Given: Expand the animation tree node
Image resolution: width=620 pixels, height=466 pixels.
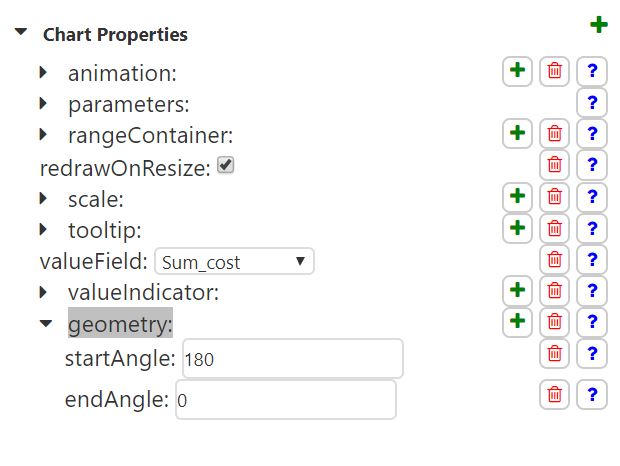Looking at the screenshot, I should (44, 73).
